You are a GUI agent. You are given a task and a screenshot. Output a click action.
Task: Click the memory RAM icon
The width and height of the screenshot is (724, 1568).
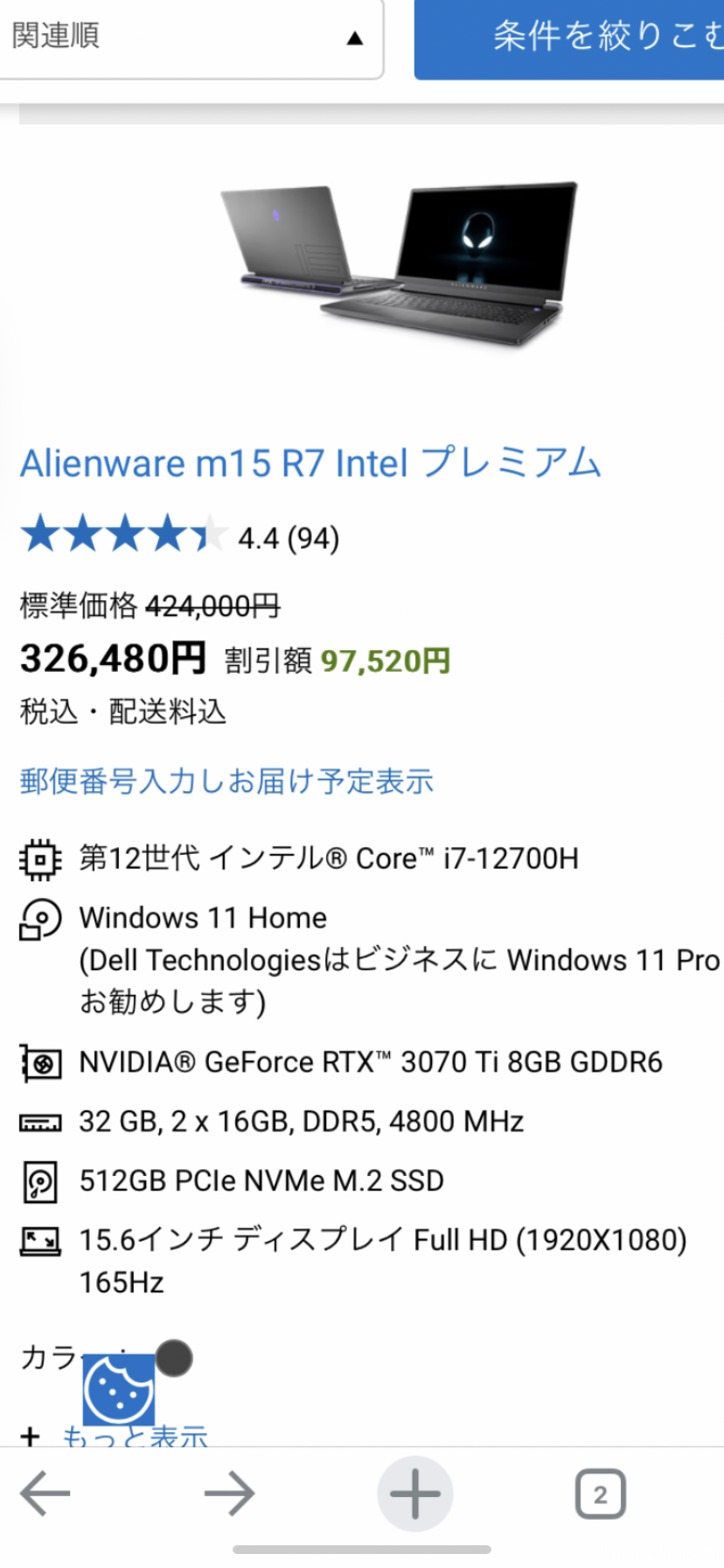[x=40, y=1123]
